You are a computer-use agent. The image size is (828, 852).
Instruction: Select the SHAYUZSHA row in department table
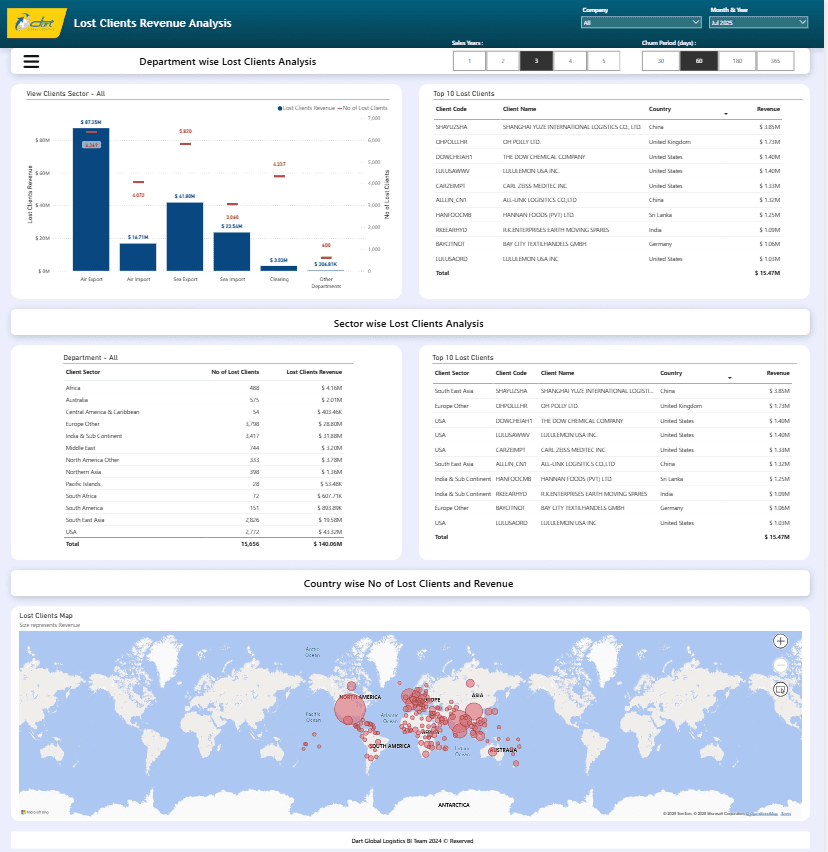[608, 127]
